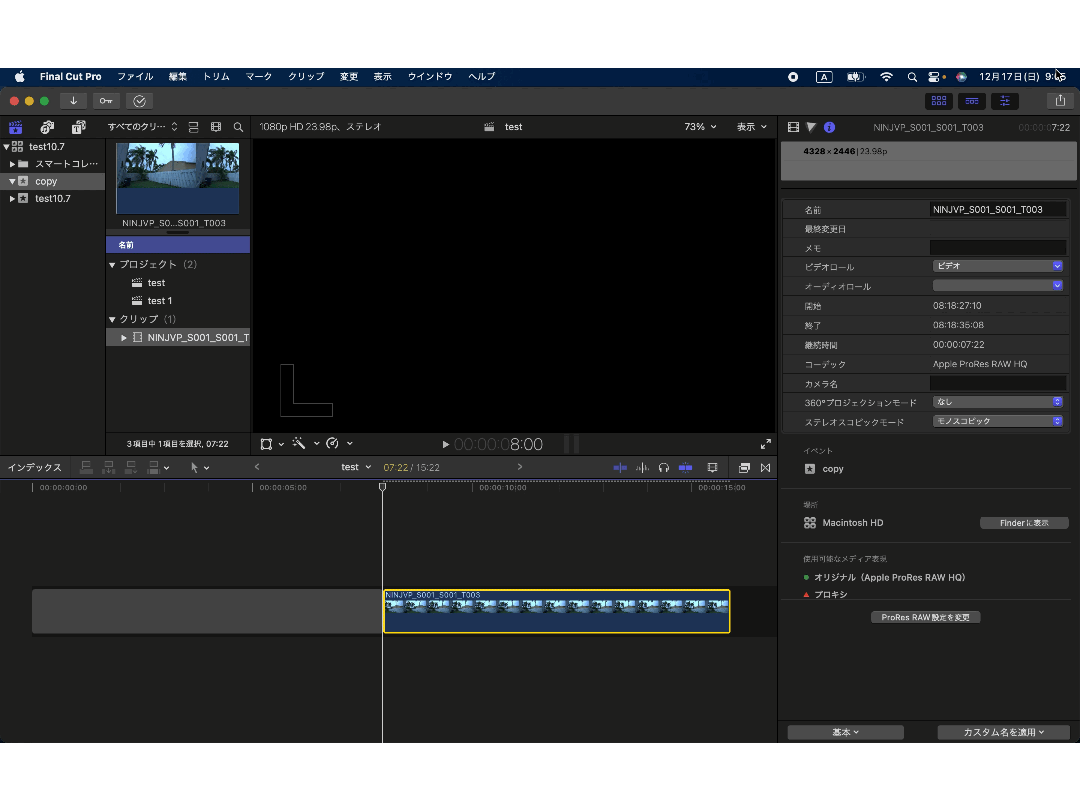Open the Share export button

click(x=1060, y=101)
